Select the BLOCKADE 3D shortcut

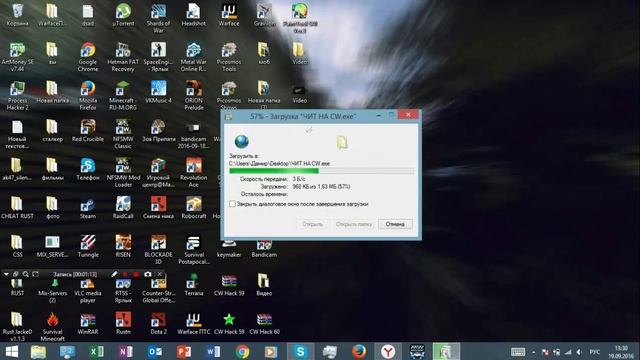pos(158,250)
